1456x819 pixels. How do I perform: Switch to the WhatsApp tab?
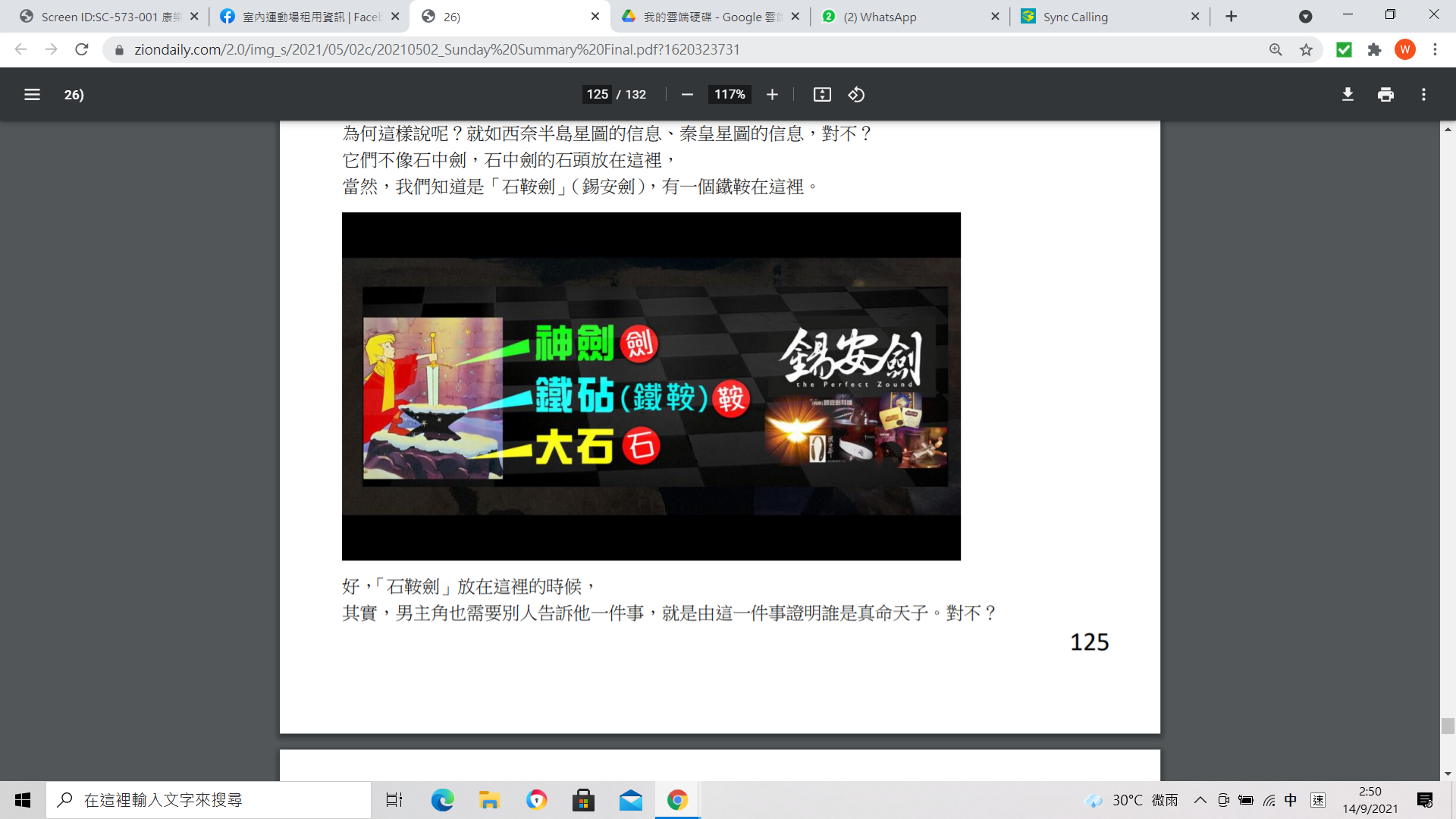tap(910, 17)
